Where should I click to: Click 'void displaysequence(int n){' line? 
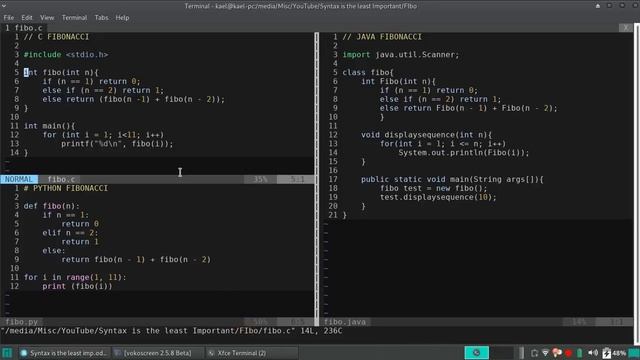(x=427, y=135)
